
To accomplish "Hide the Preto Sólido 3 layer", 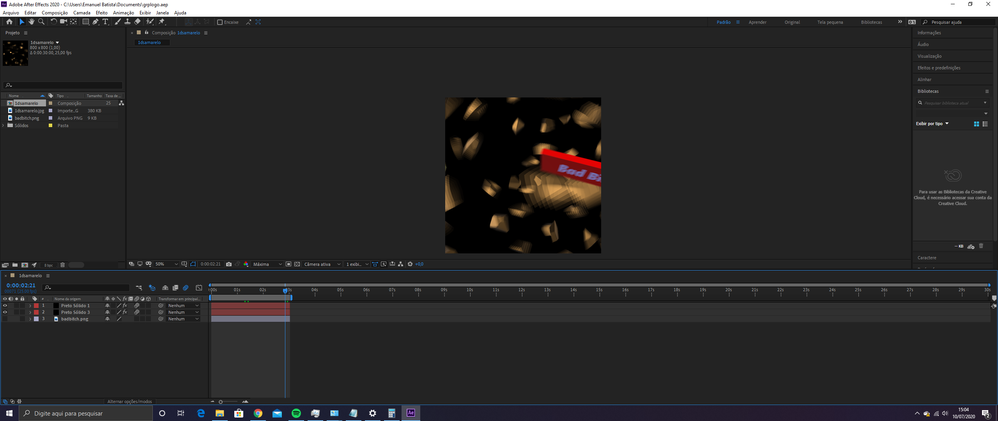I will coord(5,312).
